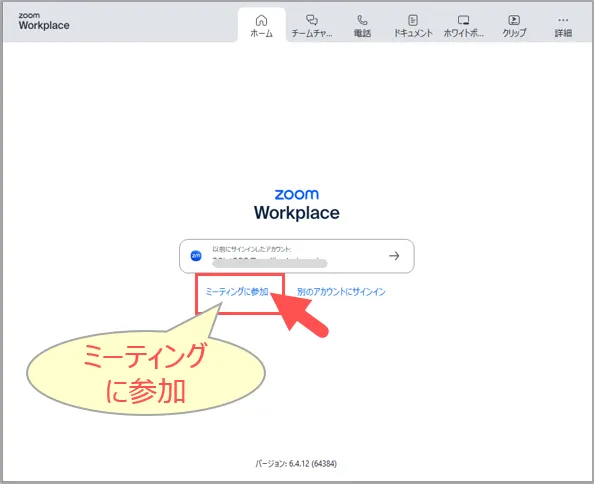Select the ホワイトボ... tab label
The image size is (594, 484).
[463, 33]
